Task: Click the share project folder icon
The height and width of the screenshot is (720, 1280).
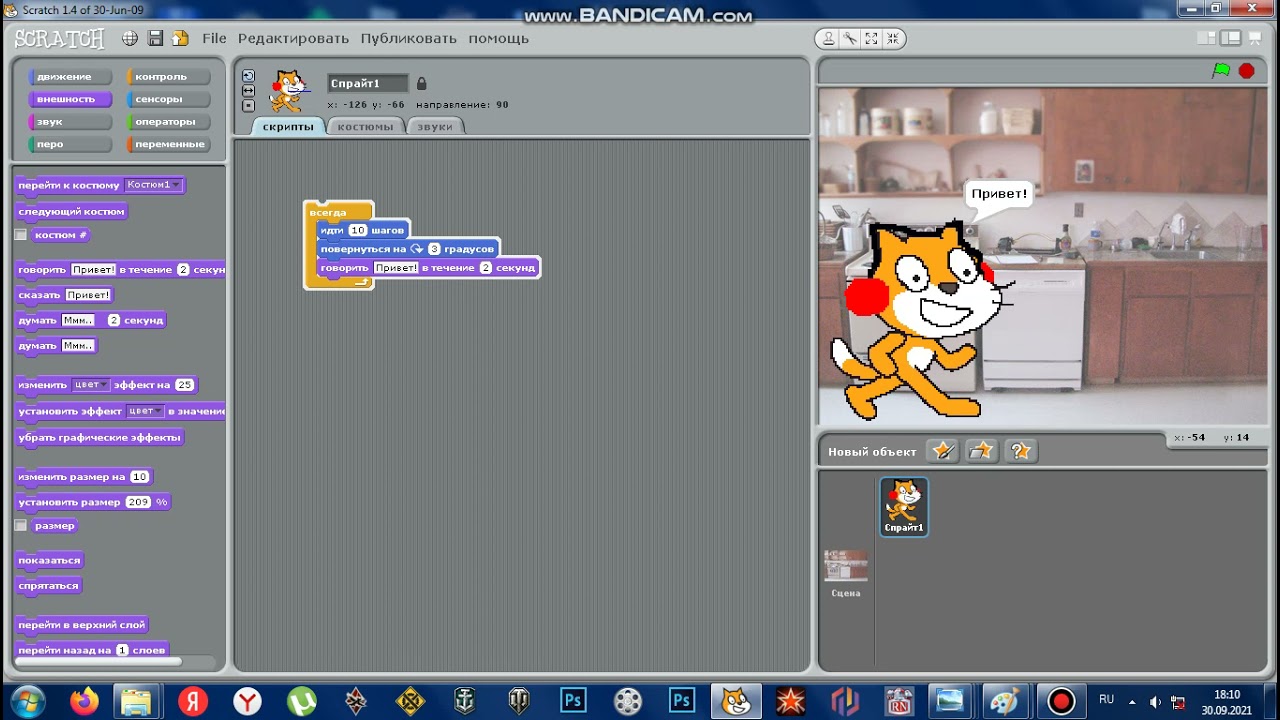Action: 180,38
